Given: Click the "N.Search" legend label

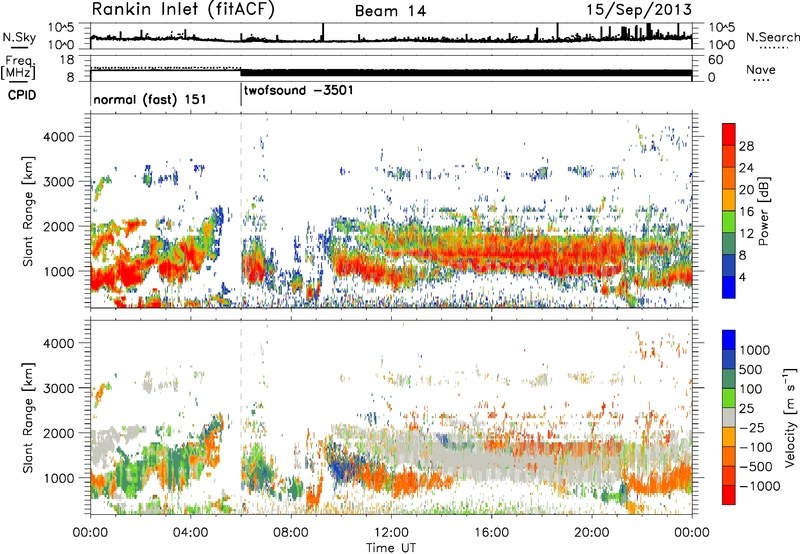Looking at the screenshot, I should pyautogui.click(x=772, y=37).
